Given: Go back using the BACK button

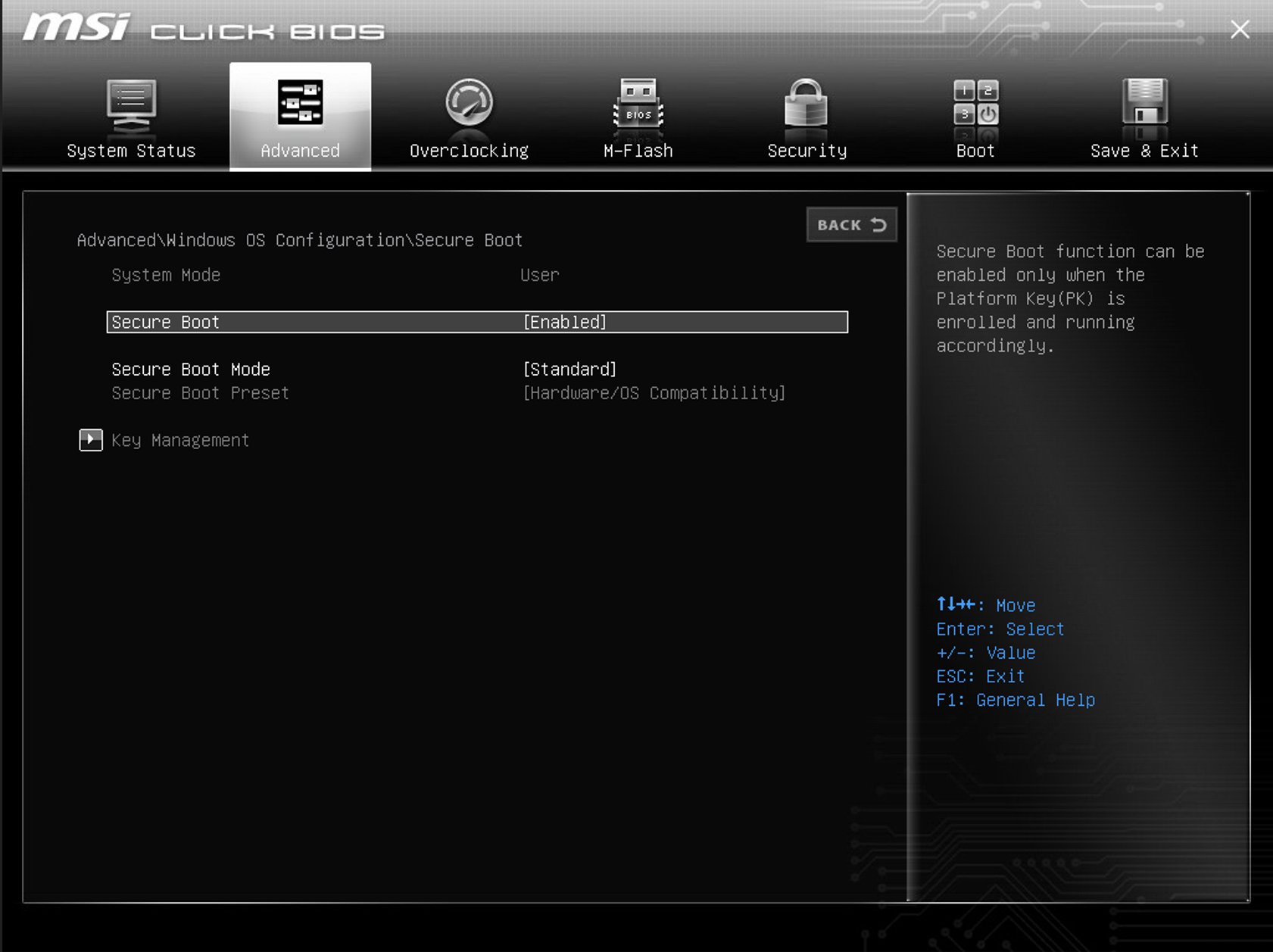Looking at the screenshot, I should 851,225.
